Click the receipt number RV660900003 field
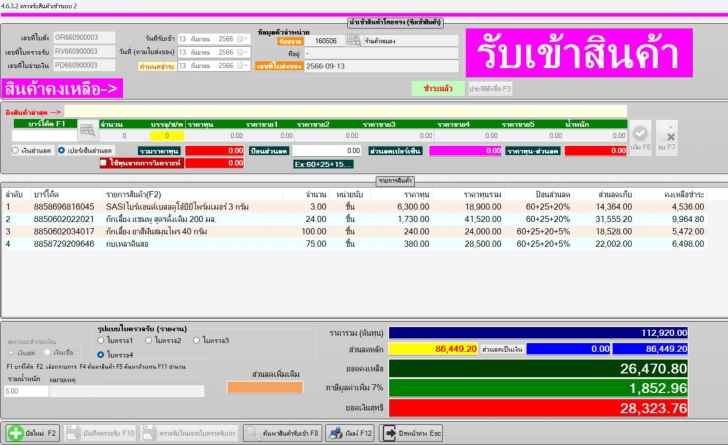 84,51
